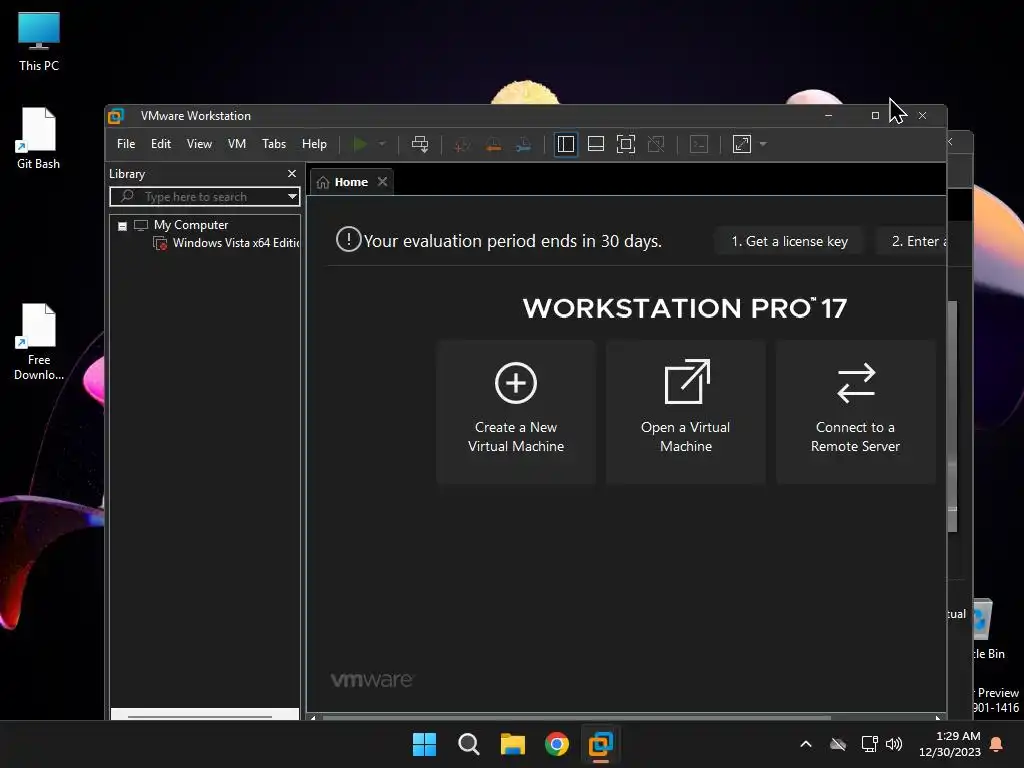
Task: Open the stretch mode dropdown arrow
Action: pos(763,144)
